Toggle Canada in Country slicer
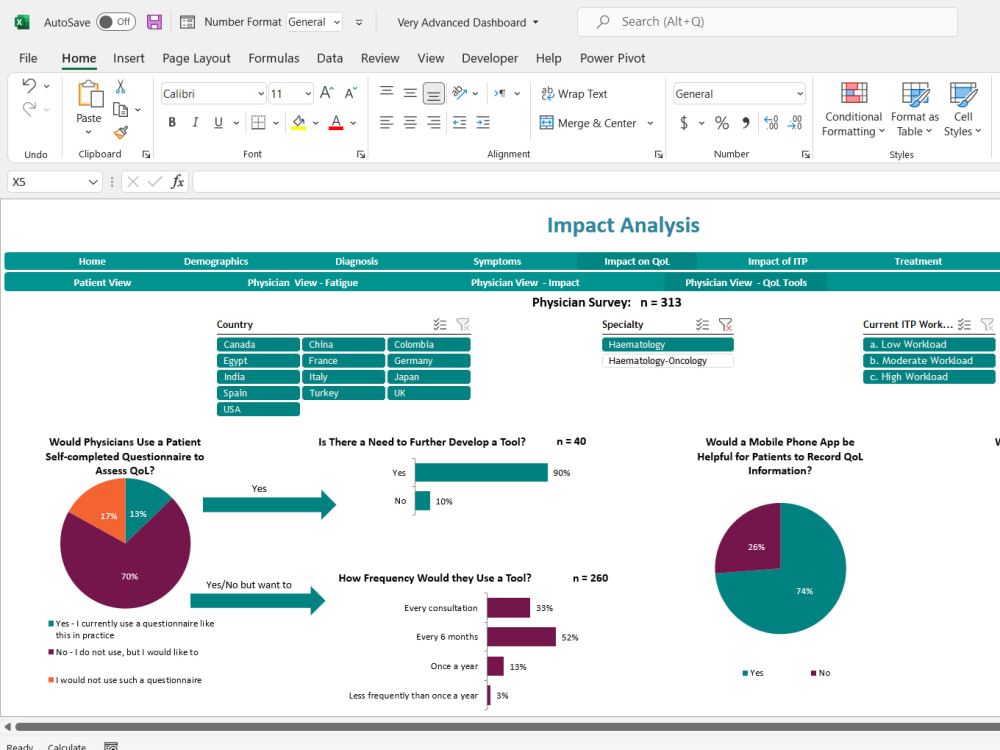This screenshot has height=750, width=1000. pos(258,344)
